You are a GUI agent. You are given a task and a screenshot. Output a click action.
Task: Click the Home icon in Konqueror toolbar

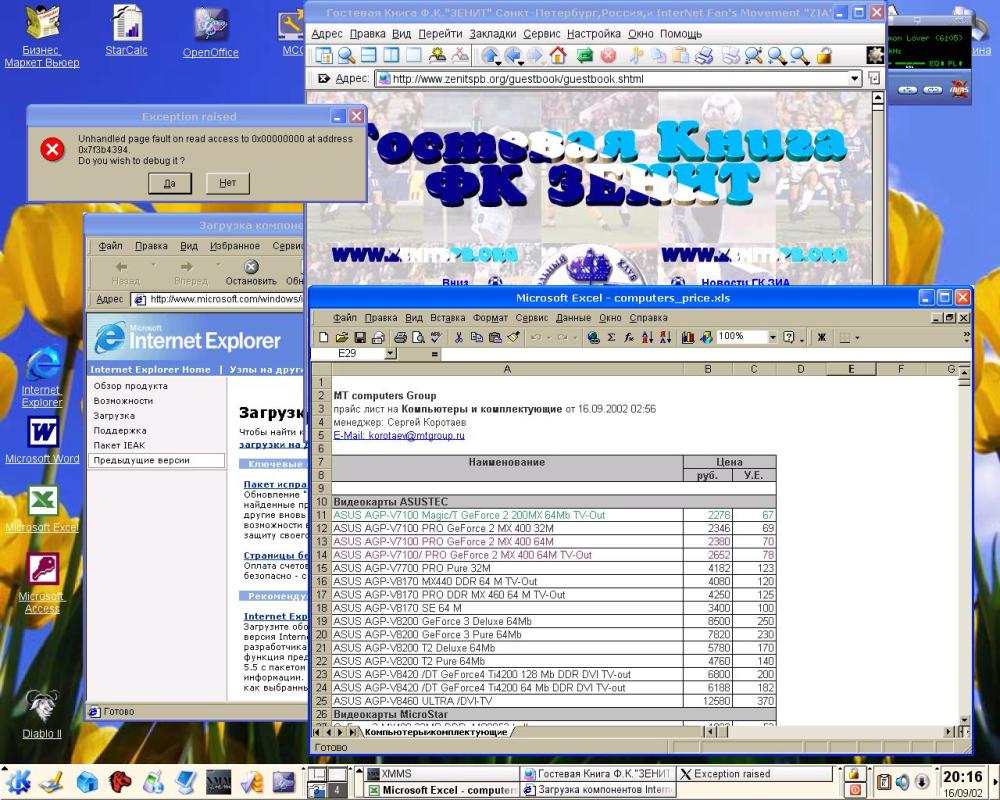(558, 56)
